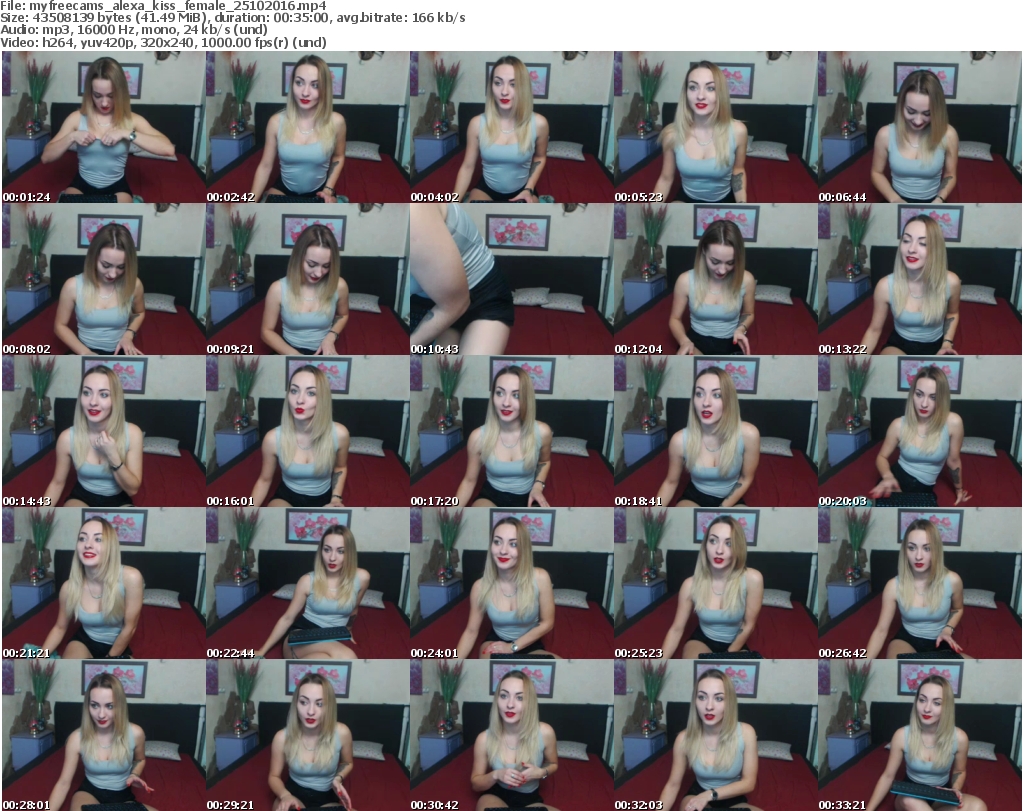Select the thumbnail at 00:06:44
The image size is (1024, 811).
(x=919, y=127)
